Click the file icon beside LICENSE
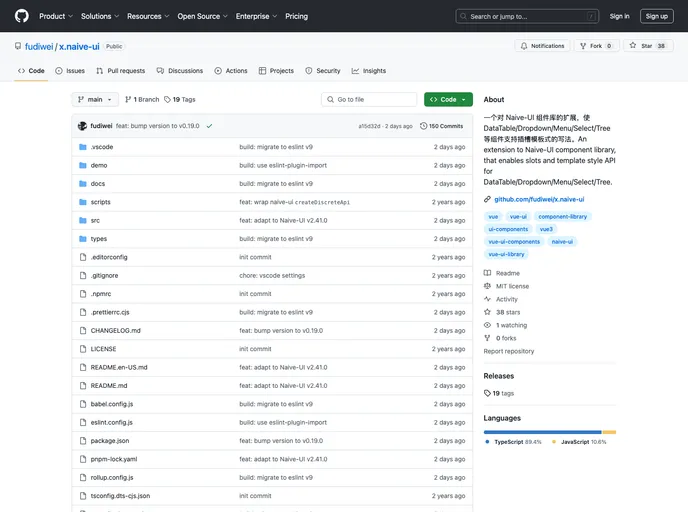This screenshot has height=512, width=688. (83, 349)
